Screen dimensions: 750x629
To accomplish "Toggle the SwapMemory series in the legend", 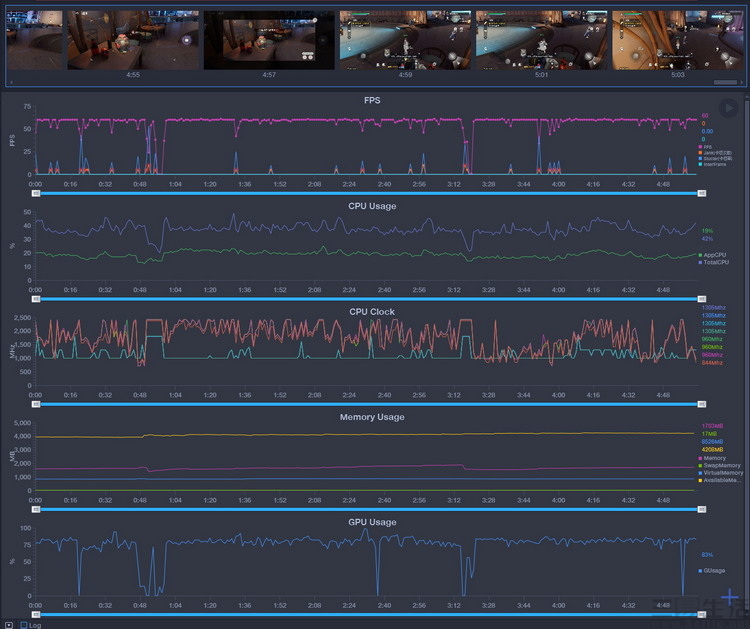I will click(x=719, y=465).
